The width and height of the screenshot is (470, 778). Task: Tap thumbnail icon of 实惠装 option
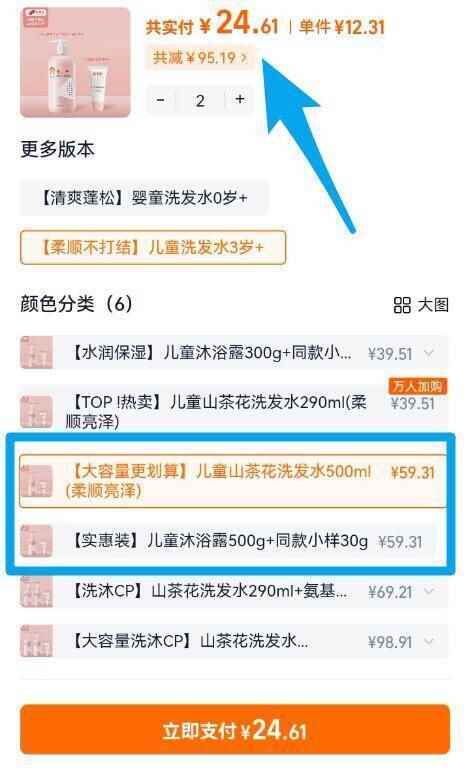[36, 541]
